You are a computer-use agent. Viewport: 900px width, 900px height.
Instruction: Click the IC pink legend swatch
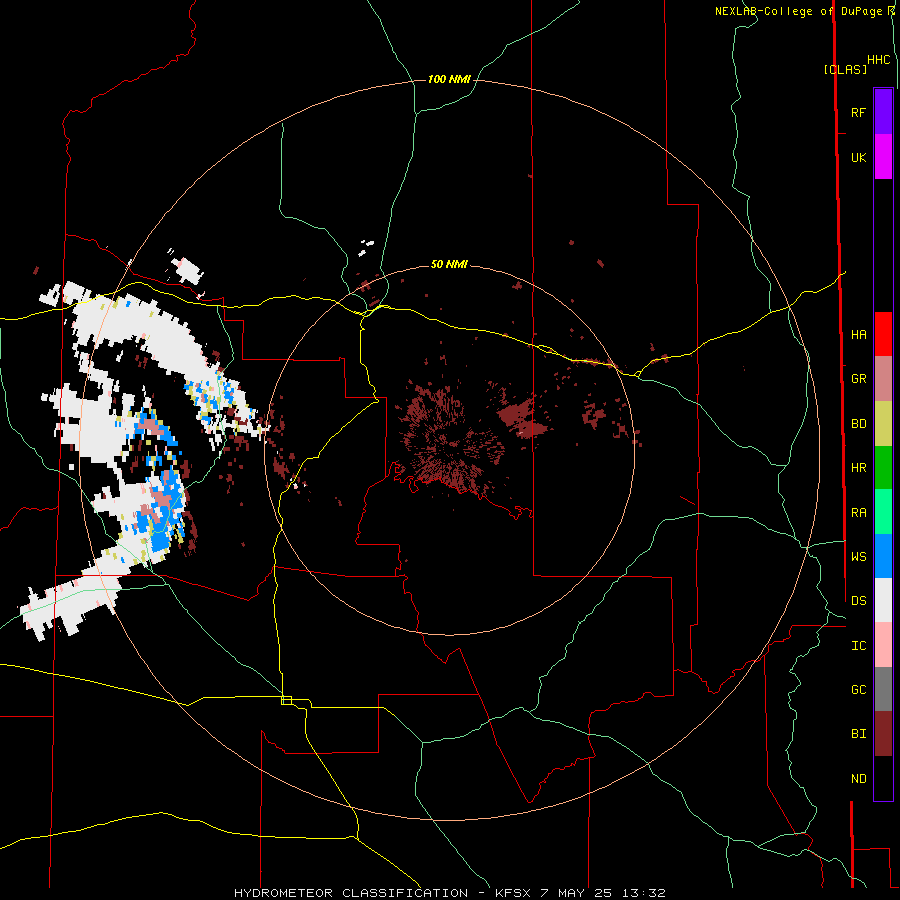(x=883, y=645)
